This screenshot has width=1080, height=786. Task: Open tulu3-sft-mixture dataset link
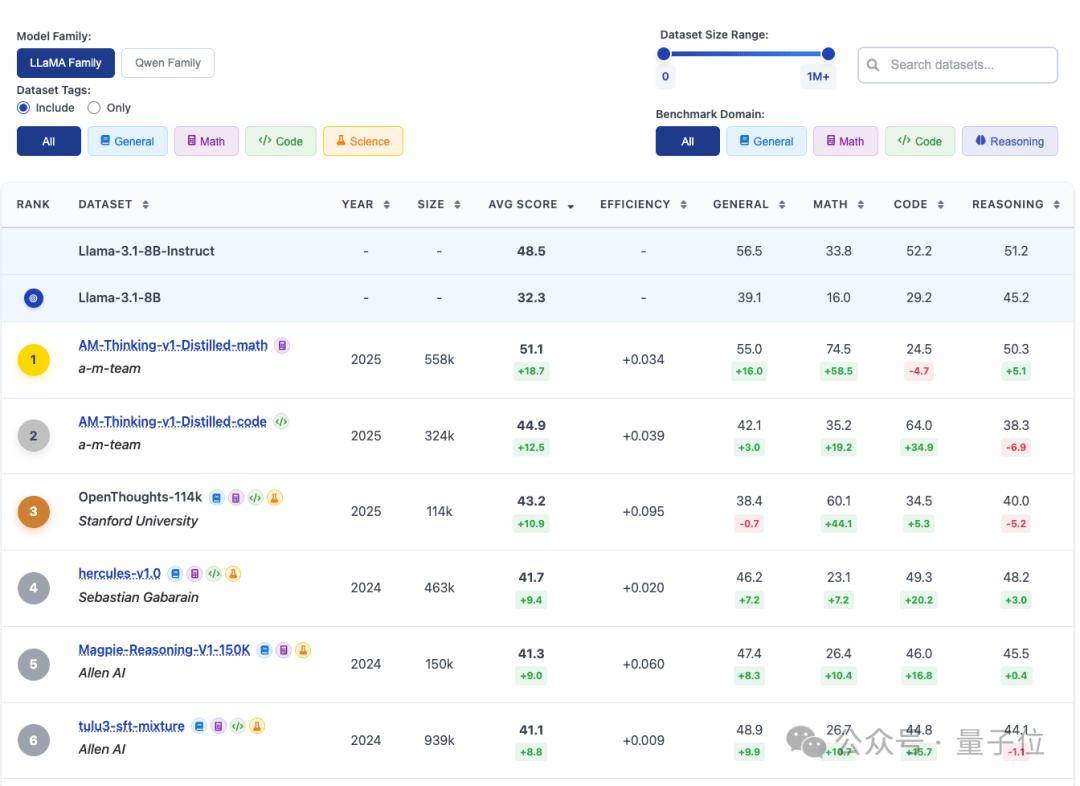132,725
